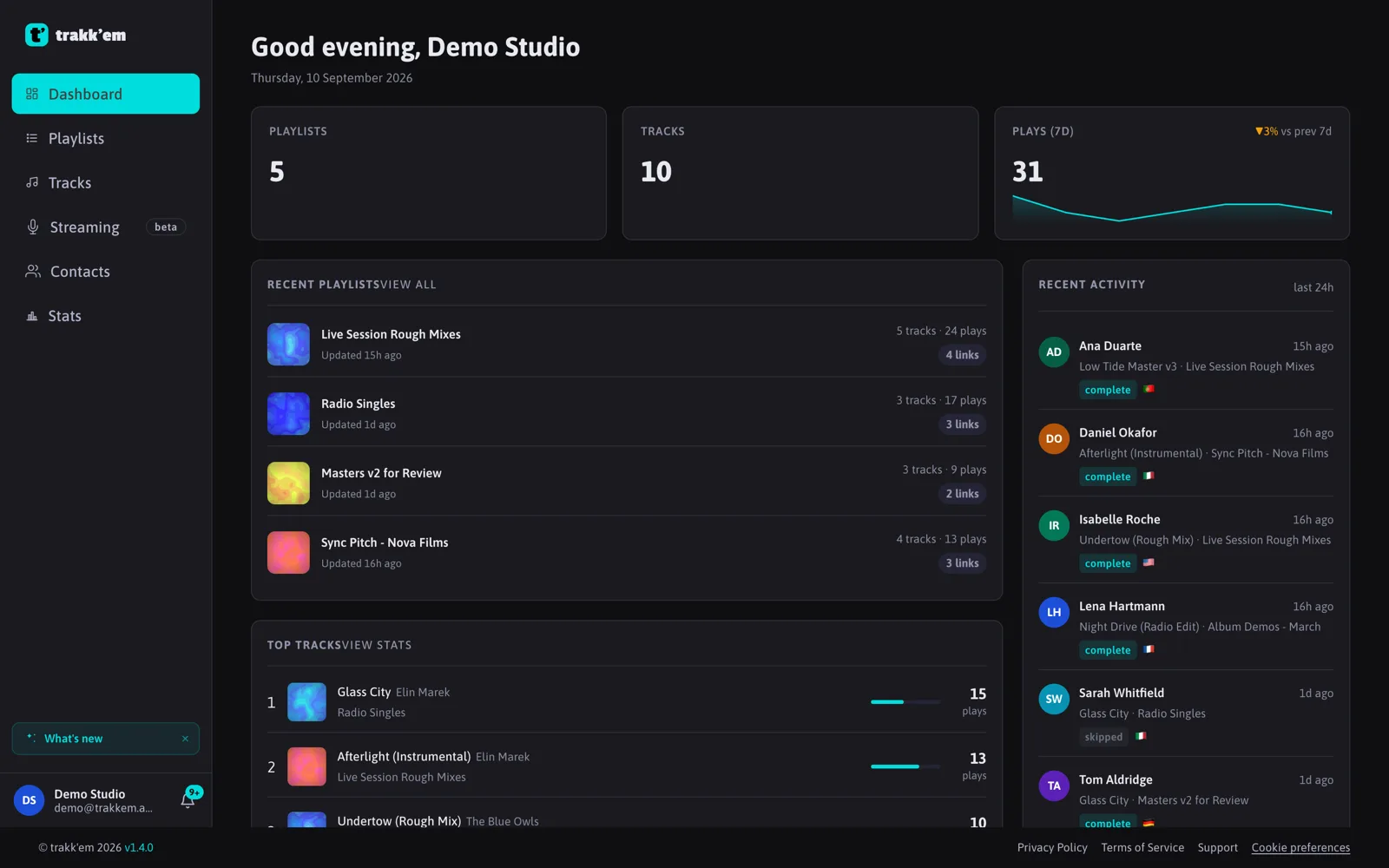Click 3 links badge on Sync Pitch
The width and height of the screenshot is (1389, 868).
pyautogui.click(x=962, y=563)
